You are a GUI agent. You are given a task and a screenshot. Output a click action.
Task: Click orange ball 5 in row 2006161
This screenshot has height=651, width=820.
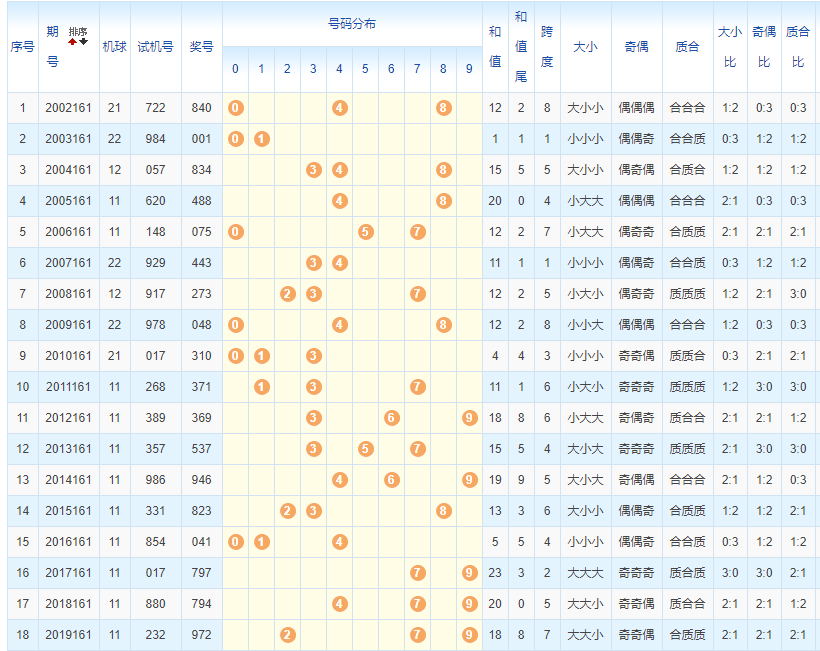coord(365,232)
